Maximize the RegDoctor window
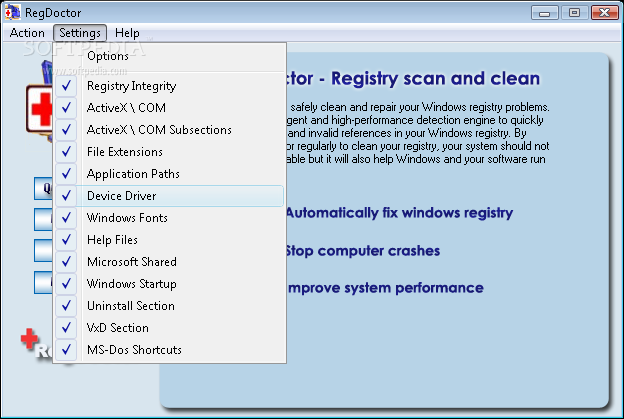Image resolution: width=624 pixels, height=419 pixels. pos(574,13)
